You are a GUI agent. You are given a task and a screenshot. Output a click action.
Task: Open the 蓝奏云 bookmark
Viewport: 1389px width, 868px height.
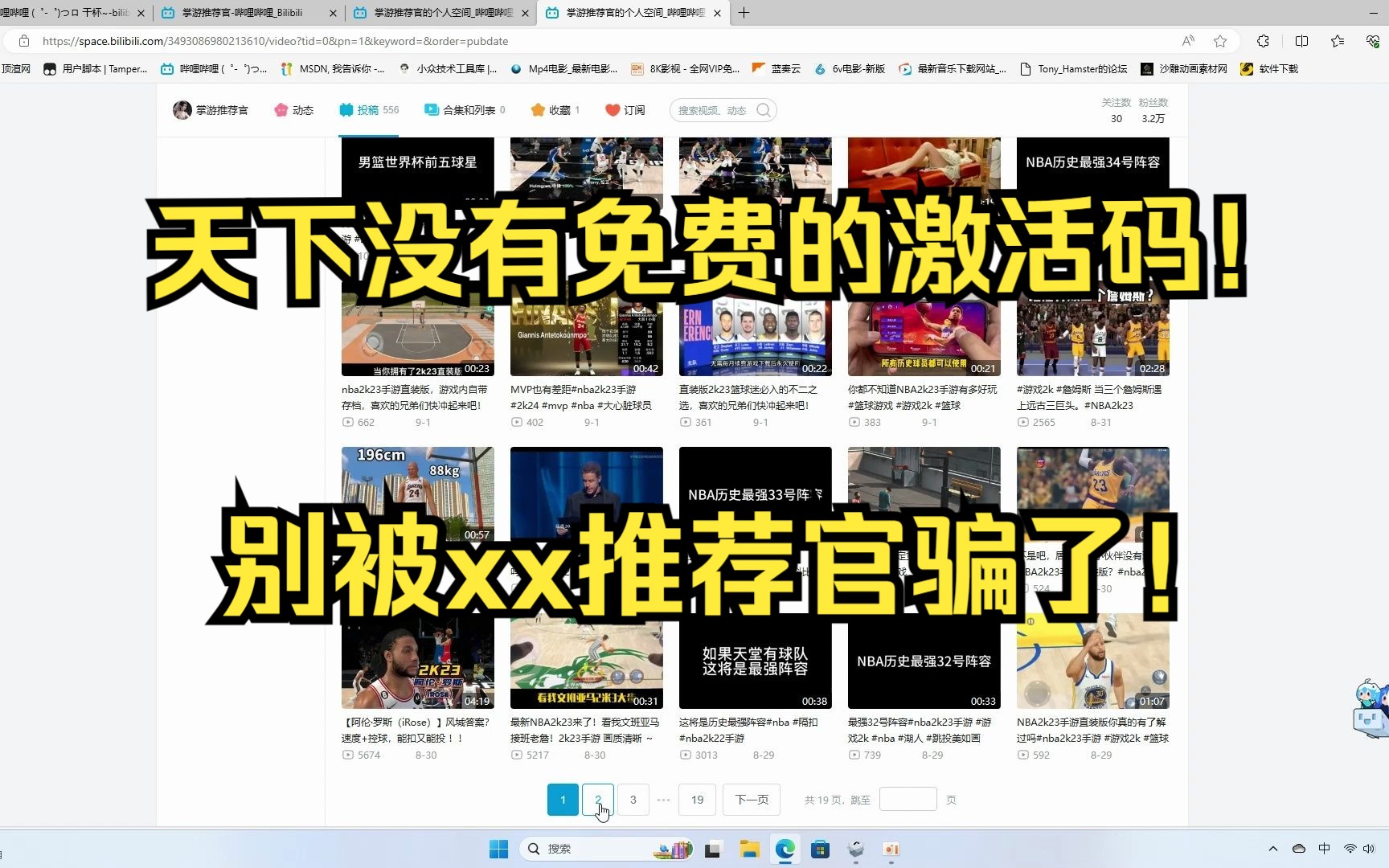[x=776, y=69]
